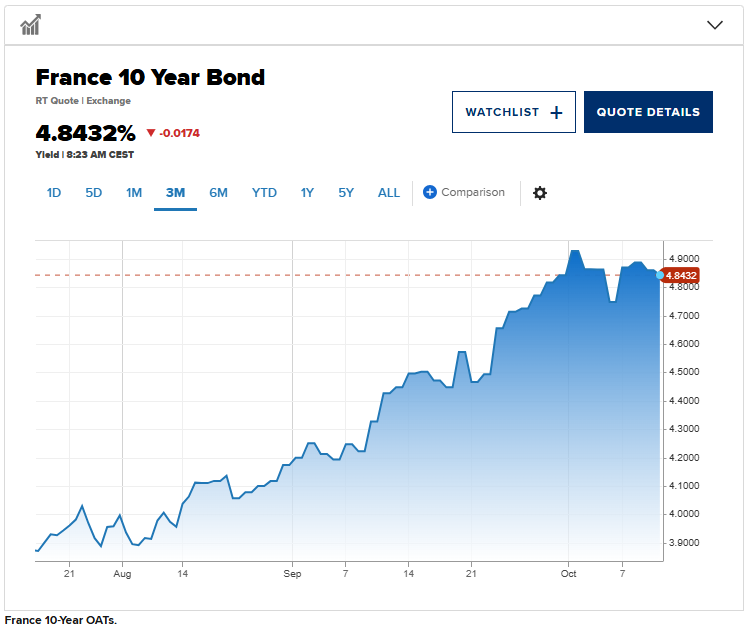Click the Sep label on the date axis
Screen dimensions: 754x631
pyautogui.click(x=292, y=574)
